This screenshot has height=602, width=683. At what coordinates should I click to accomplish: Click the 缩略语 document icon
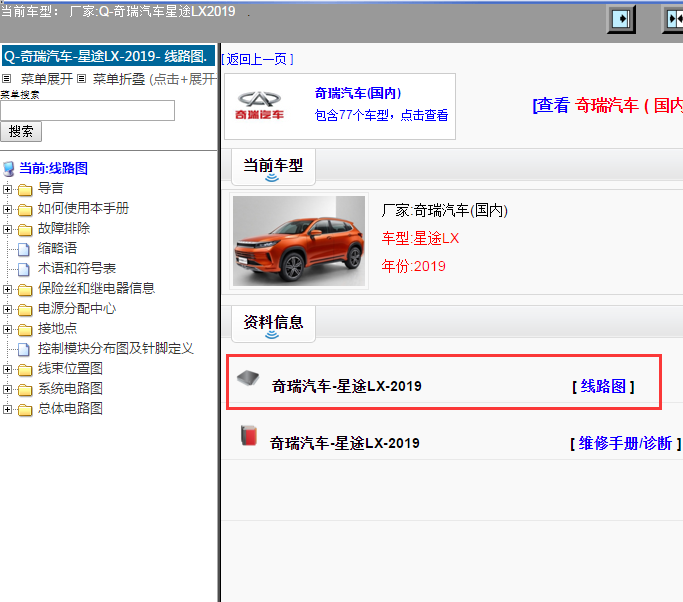[x=24, y=250]
